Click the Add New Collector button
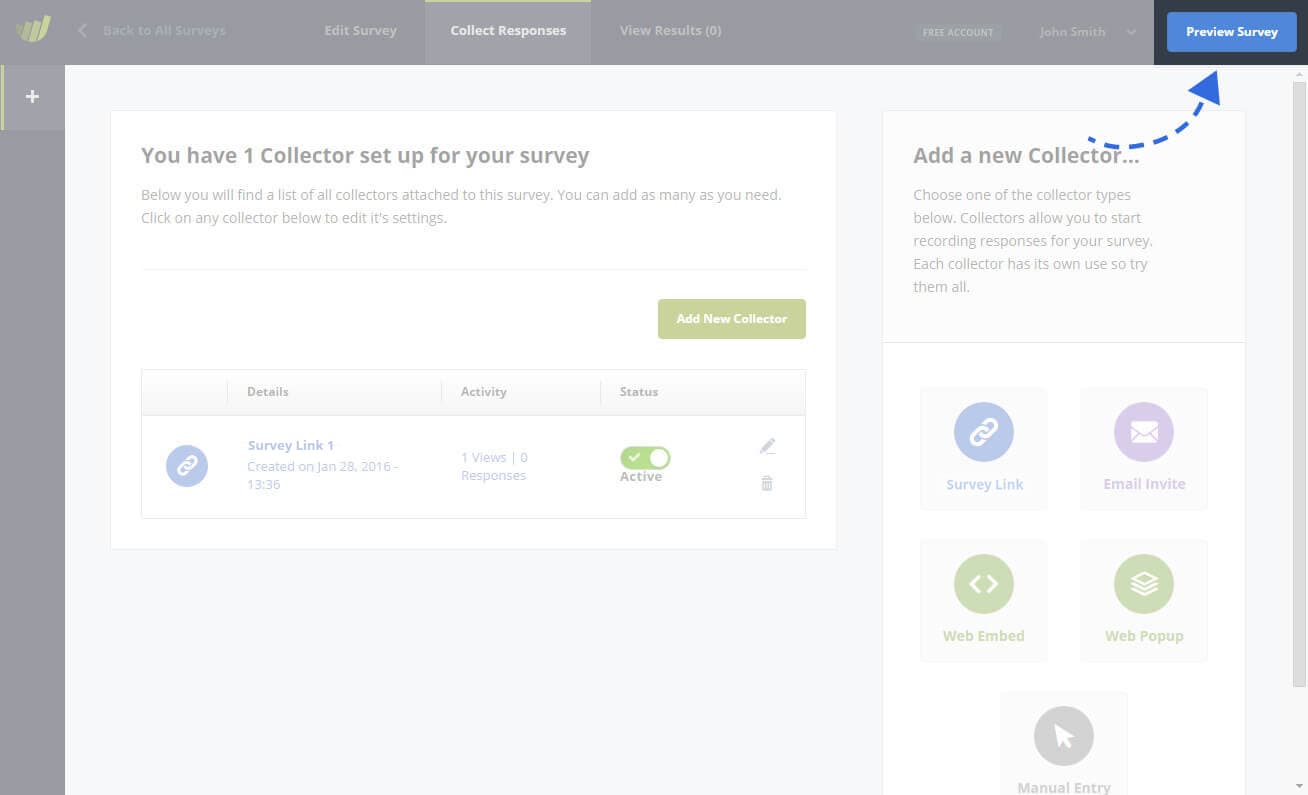 [731, 319]
